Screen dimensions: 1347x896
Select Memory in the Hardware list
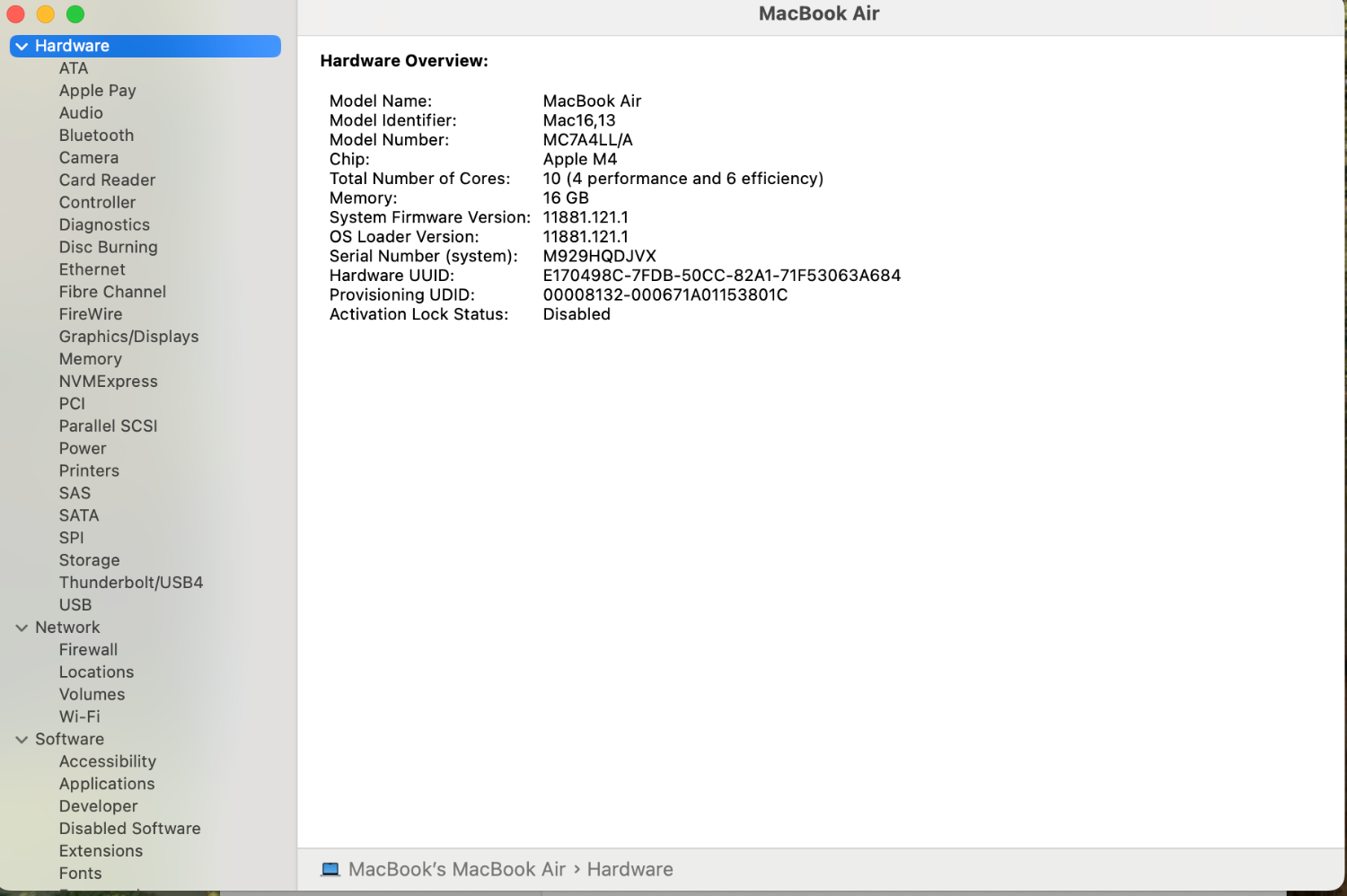(90, 359)
